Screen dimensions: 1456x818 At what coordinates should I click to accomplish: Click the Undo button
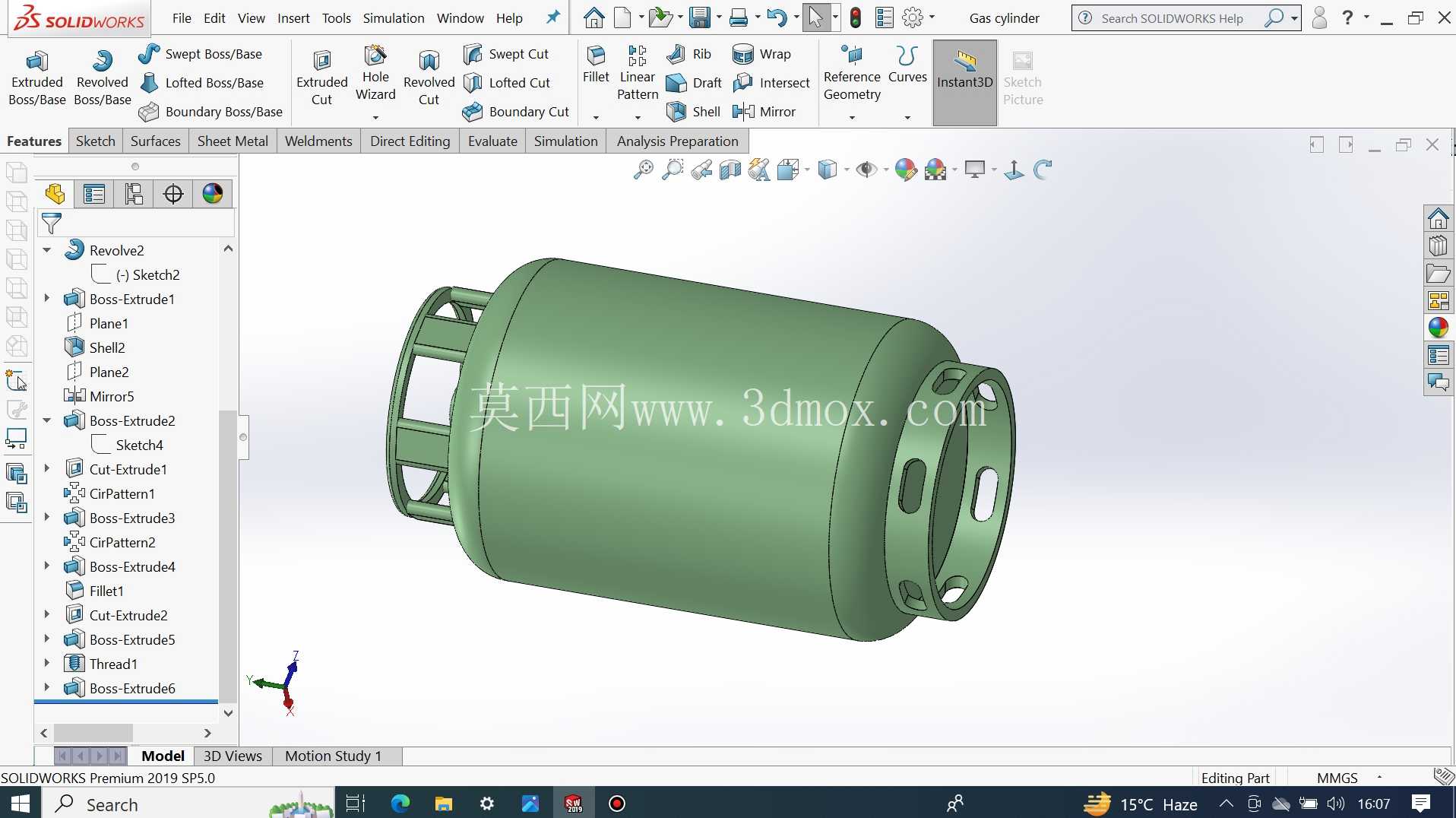(x=776, y=17)
